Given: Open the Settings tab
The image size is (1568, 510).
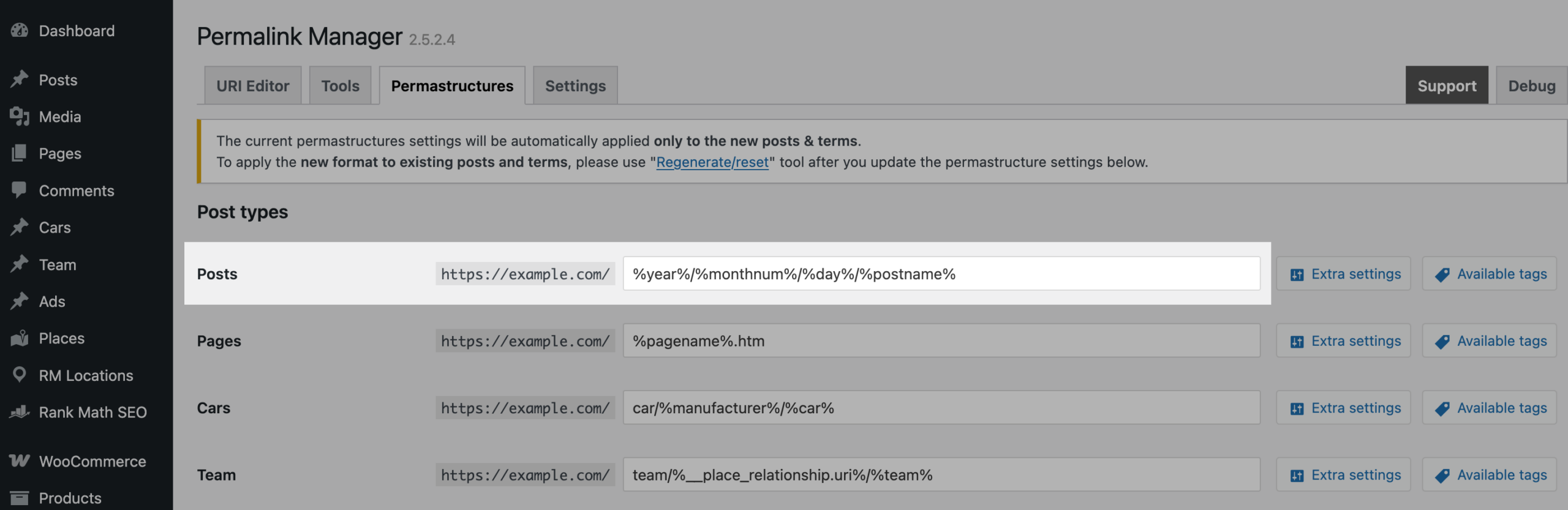Looking at the screenshot, I should tap(575, 86).
